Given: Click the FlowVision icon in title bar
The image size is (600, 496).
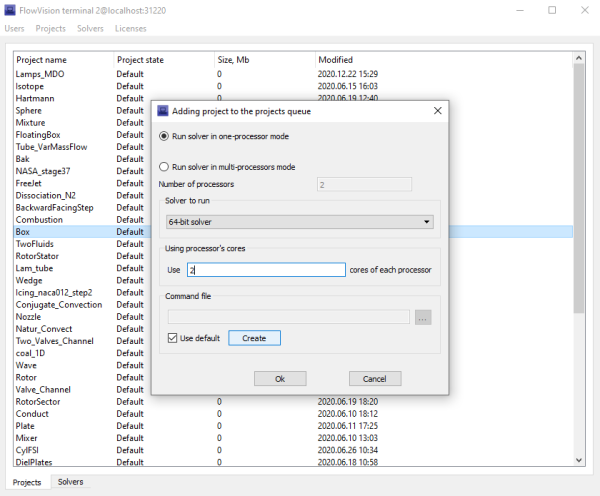Looking at the screenshot, I should (10, 10).
